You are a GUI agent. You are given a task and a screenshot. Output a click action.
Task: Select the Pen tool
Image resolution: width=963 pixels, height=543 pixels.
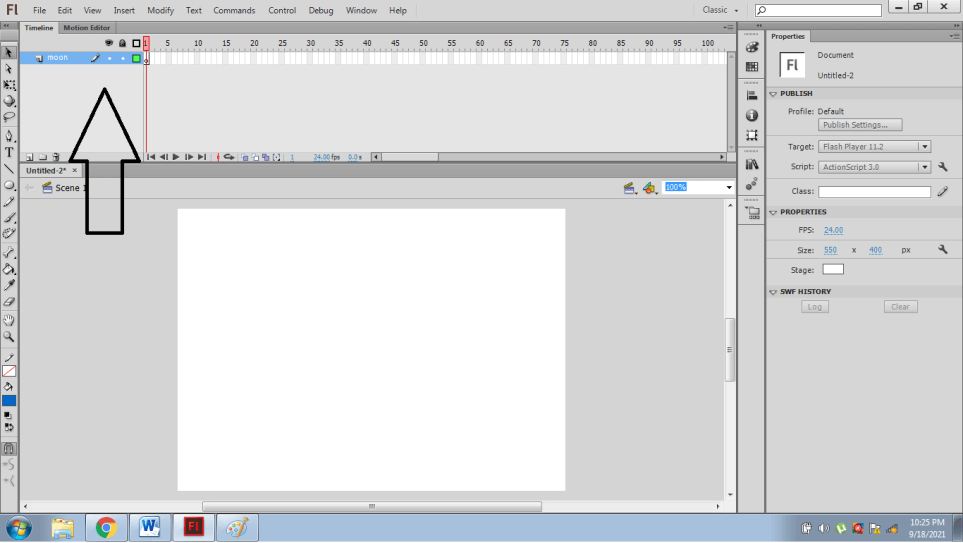tap(9, 136)
